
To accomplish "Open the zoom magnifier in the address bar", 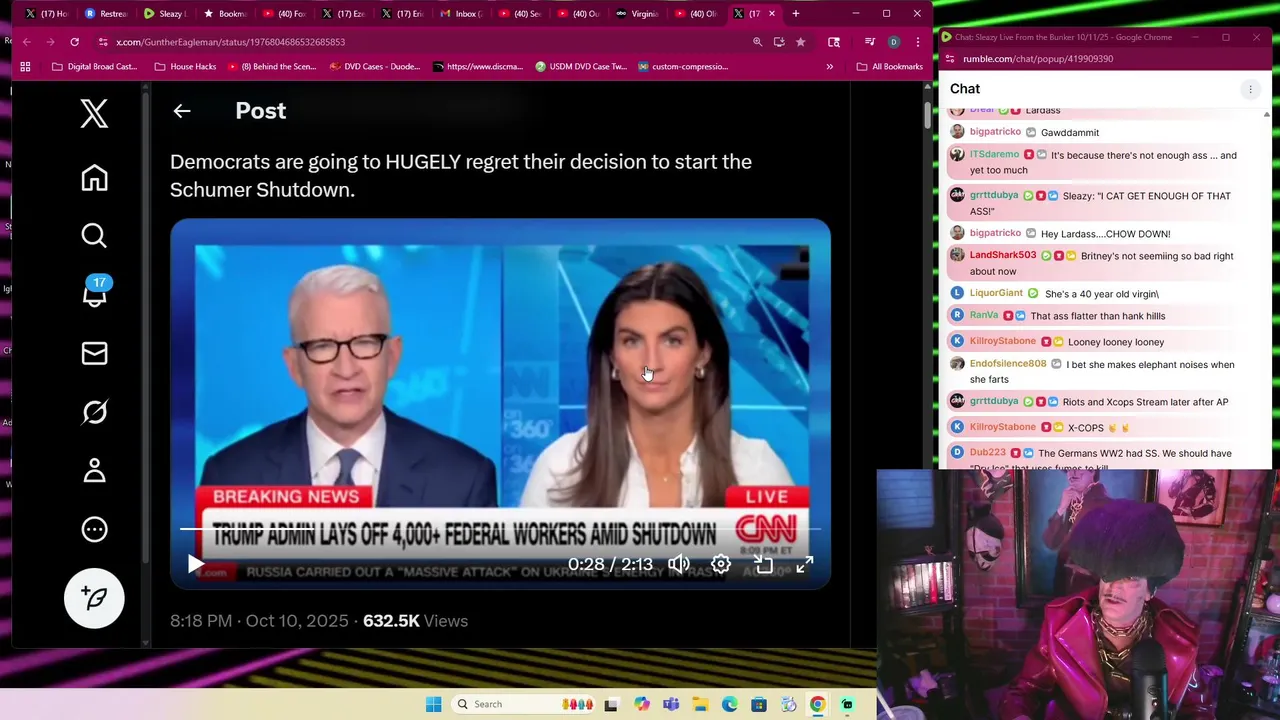I will point(757,42).
